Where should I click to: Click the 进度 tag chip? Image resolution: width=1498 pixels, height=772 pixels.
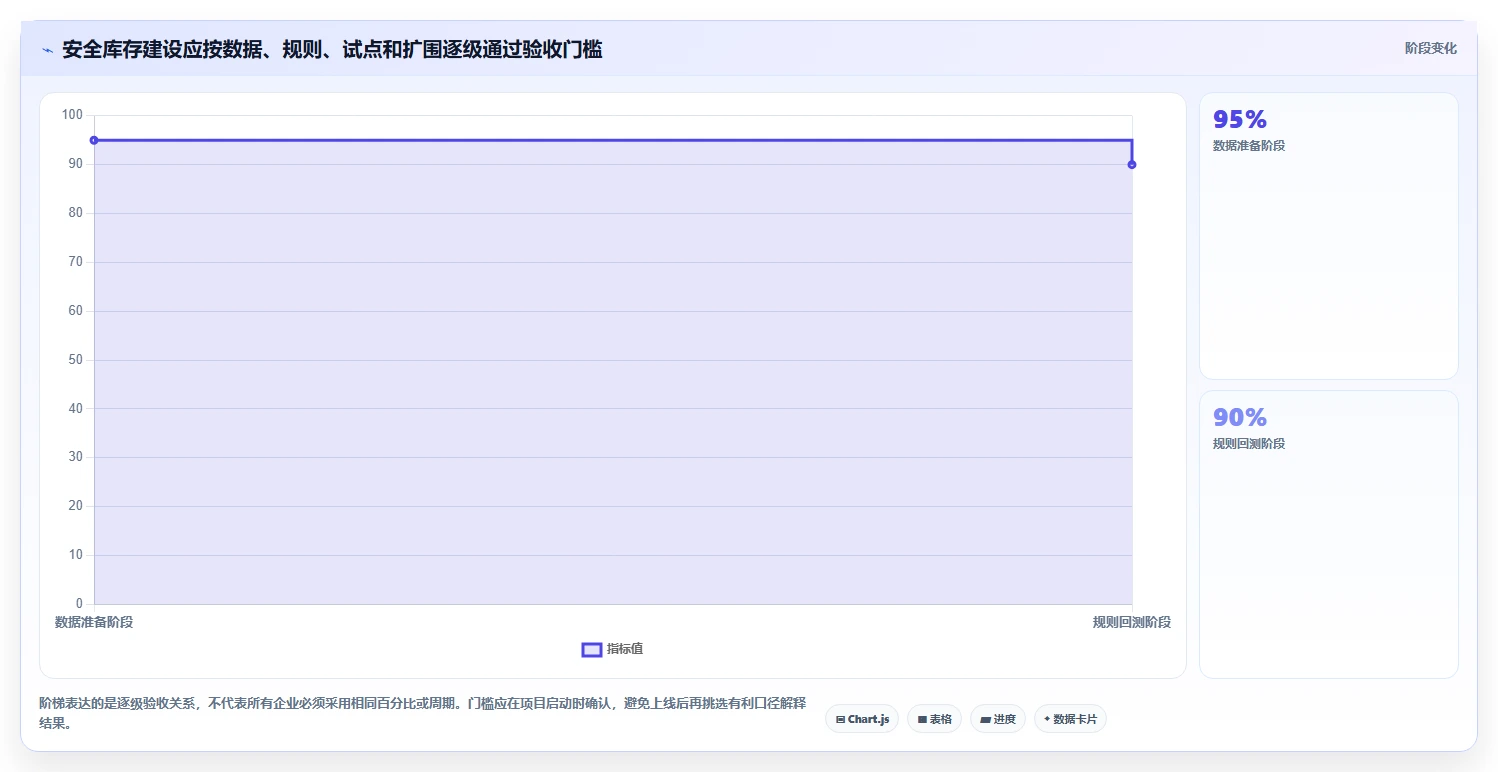point(998,719)
